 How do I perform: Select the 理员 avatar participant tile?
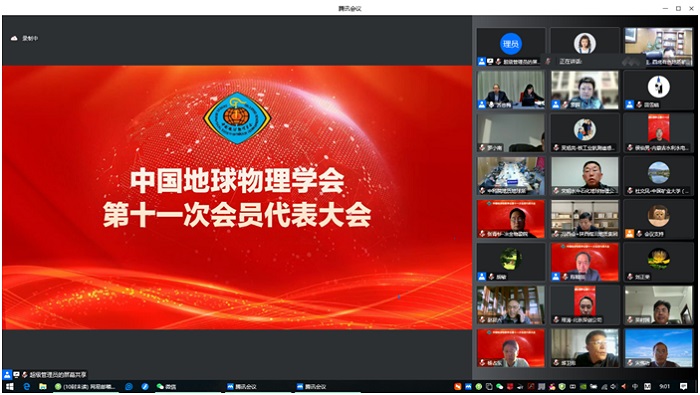pyautogui.click(x=511, y=47)
